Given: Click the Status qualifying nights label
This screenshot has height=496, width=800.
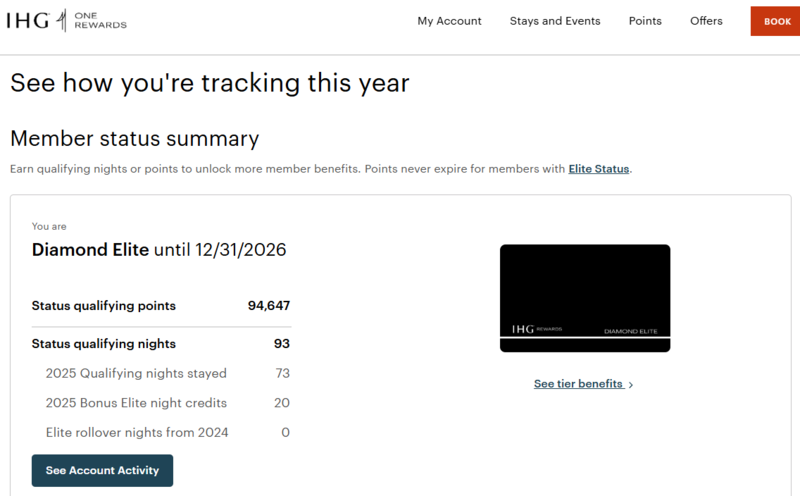Looking at the screenshot, I should click(104, 343).
